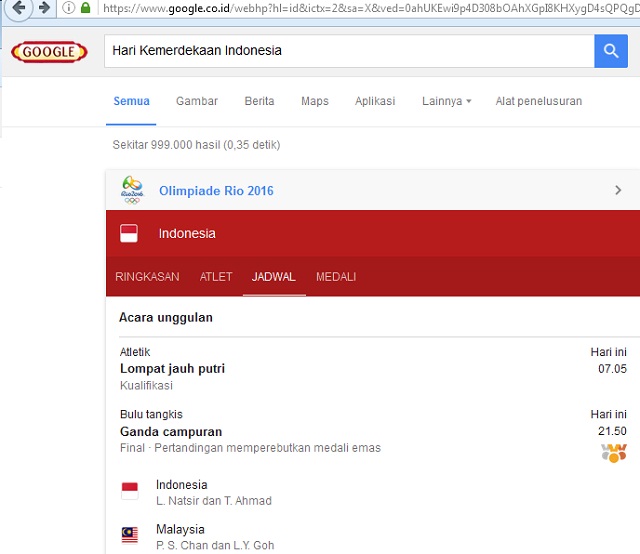Click the 07.05 event time
This screenshot has height=554, width=640.
point(612,369)
